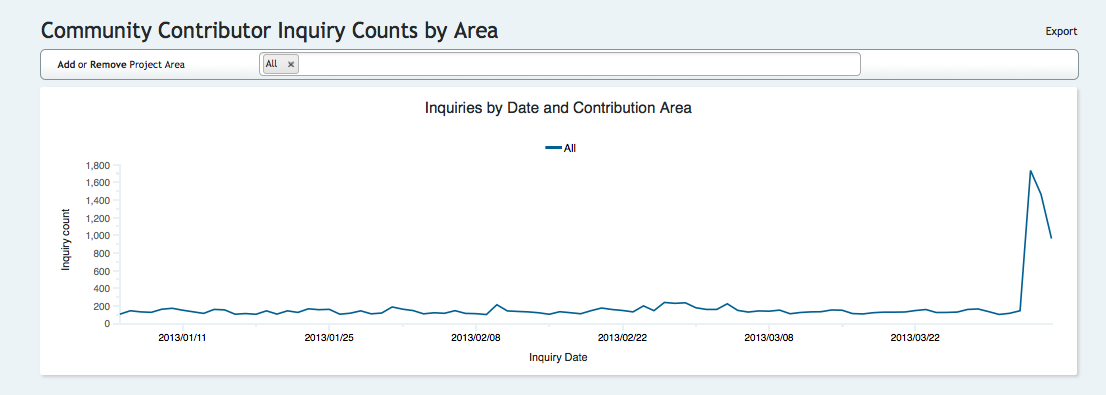Click the 2013/03/08 date axis label

769,338
